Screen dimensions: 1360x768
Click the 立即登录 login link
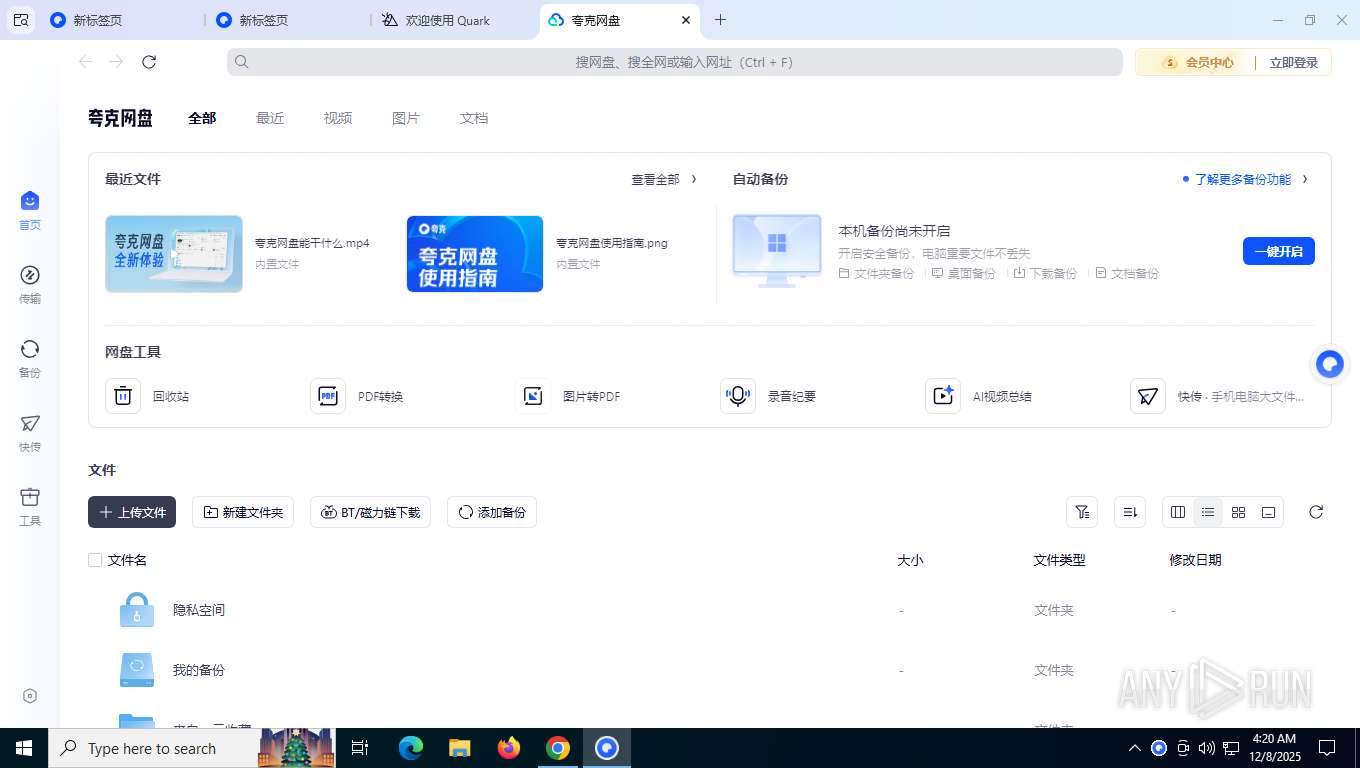tap(1294, 62)
